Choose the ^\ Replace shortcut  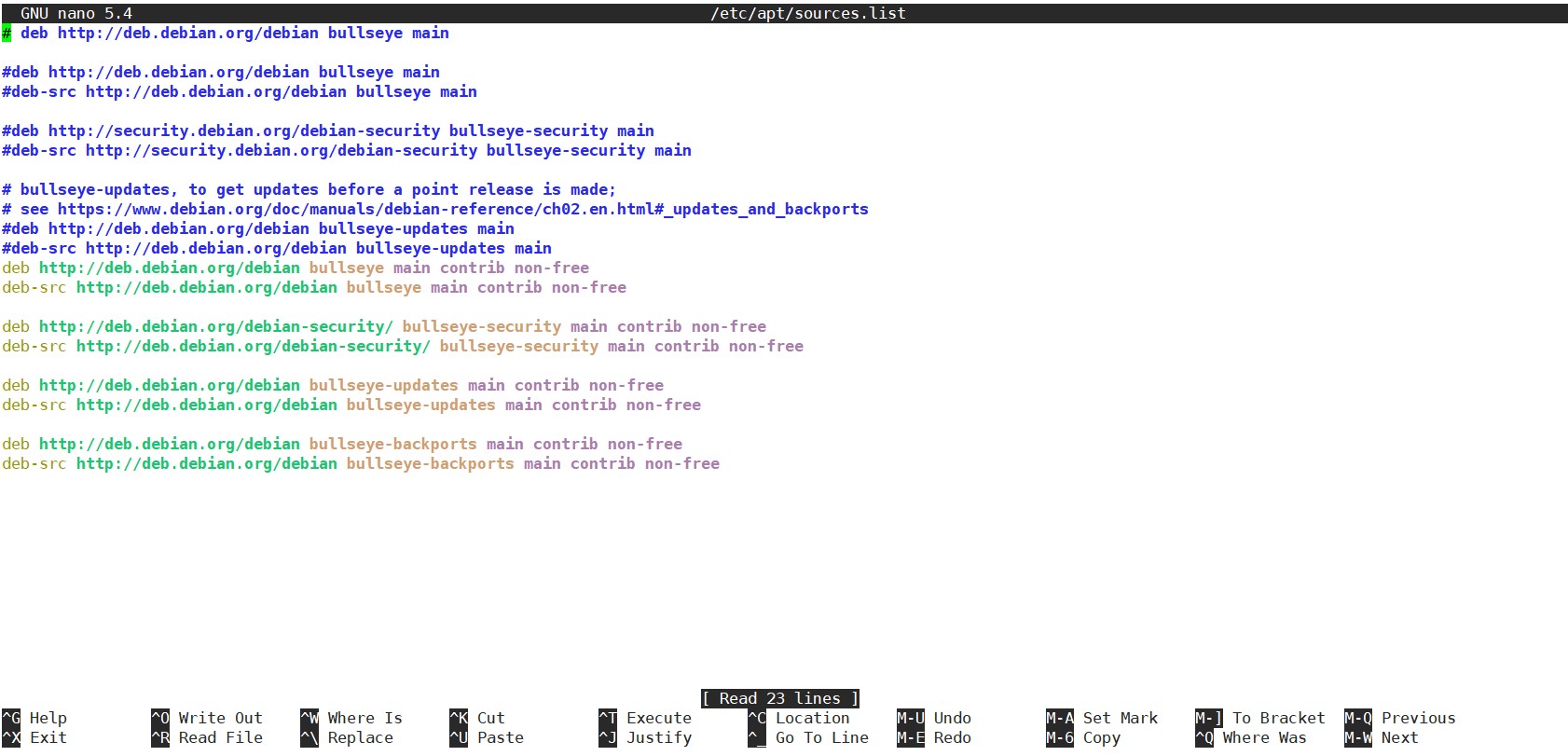pos(347,737)
